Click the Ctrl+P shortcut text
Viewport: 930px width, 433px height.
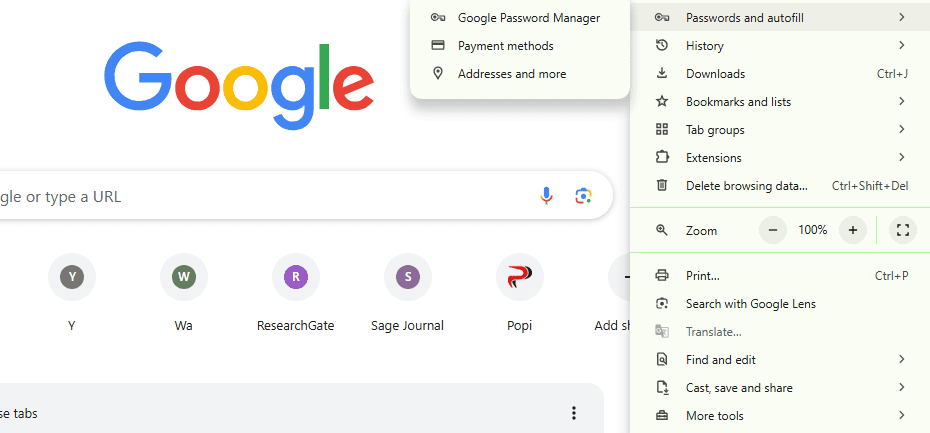pyautogui.click(x=891, y=276)
